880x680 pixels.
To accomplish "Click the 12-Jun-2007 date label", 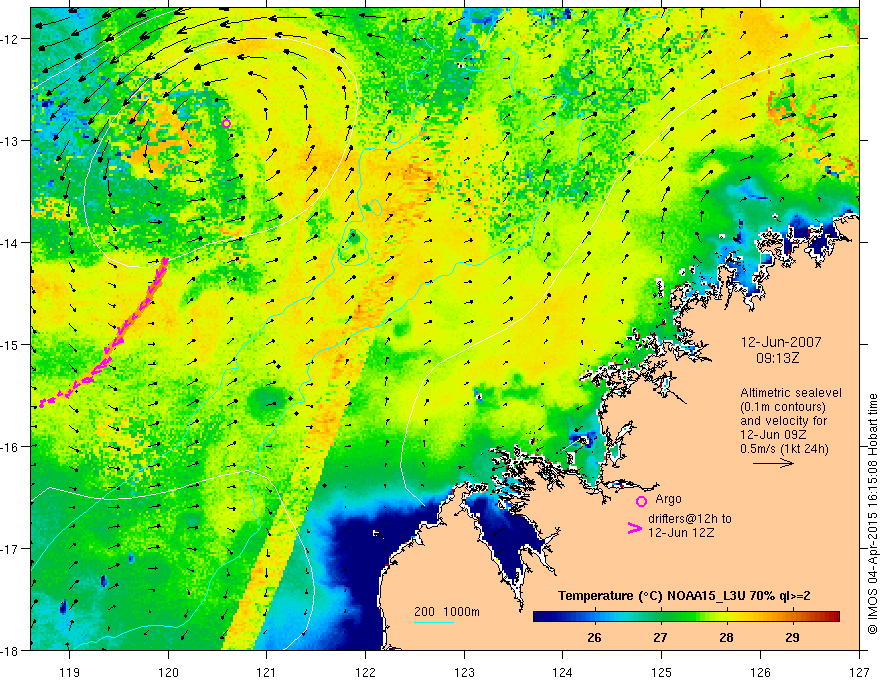I will [x=781, y=342].
